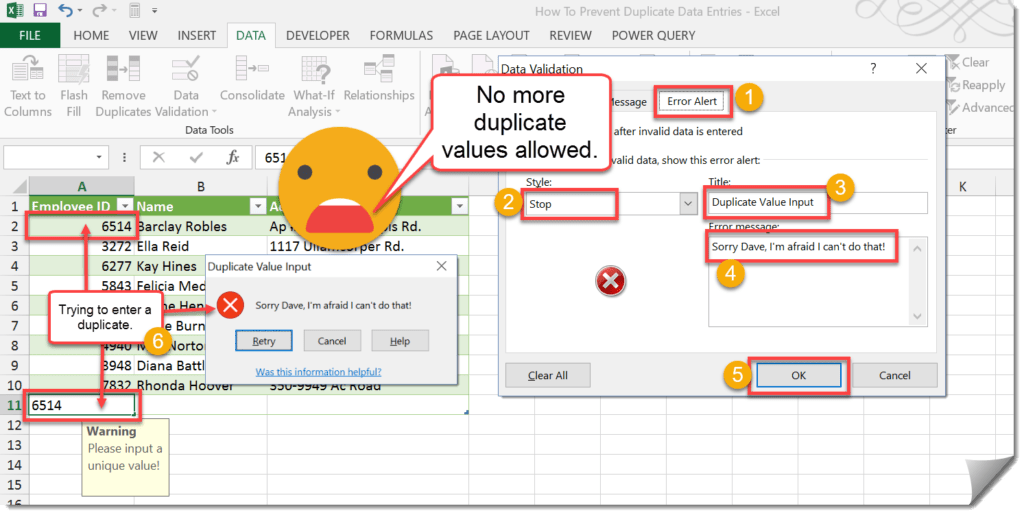
Task: Open the Style dropdown showing Stop
Action: pyautogui.click(x=688, y=204)
